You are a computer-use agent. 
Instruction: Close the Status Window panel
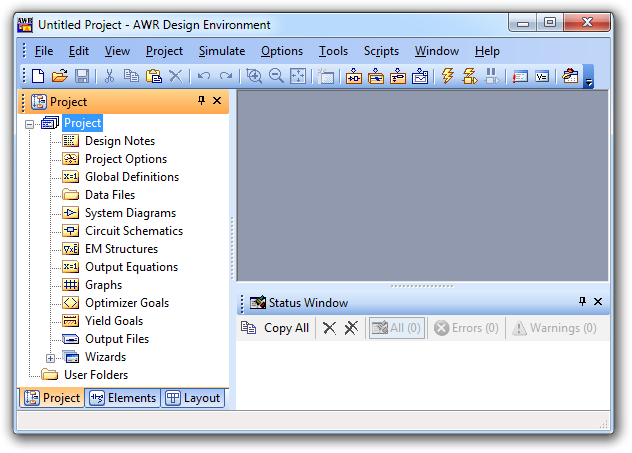[x=598, y=301]
